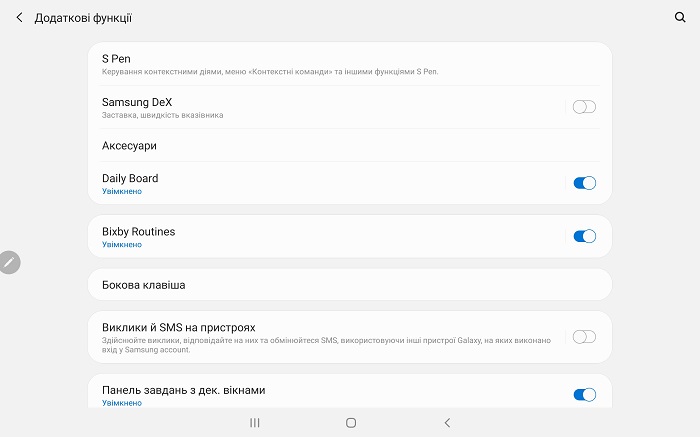Tap the floating pencil edit icon
Screen dimensions: 700x437
click(x=9, y=262)
